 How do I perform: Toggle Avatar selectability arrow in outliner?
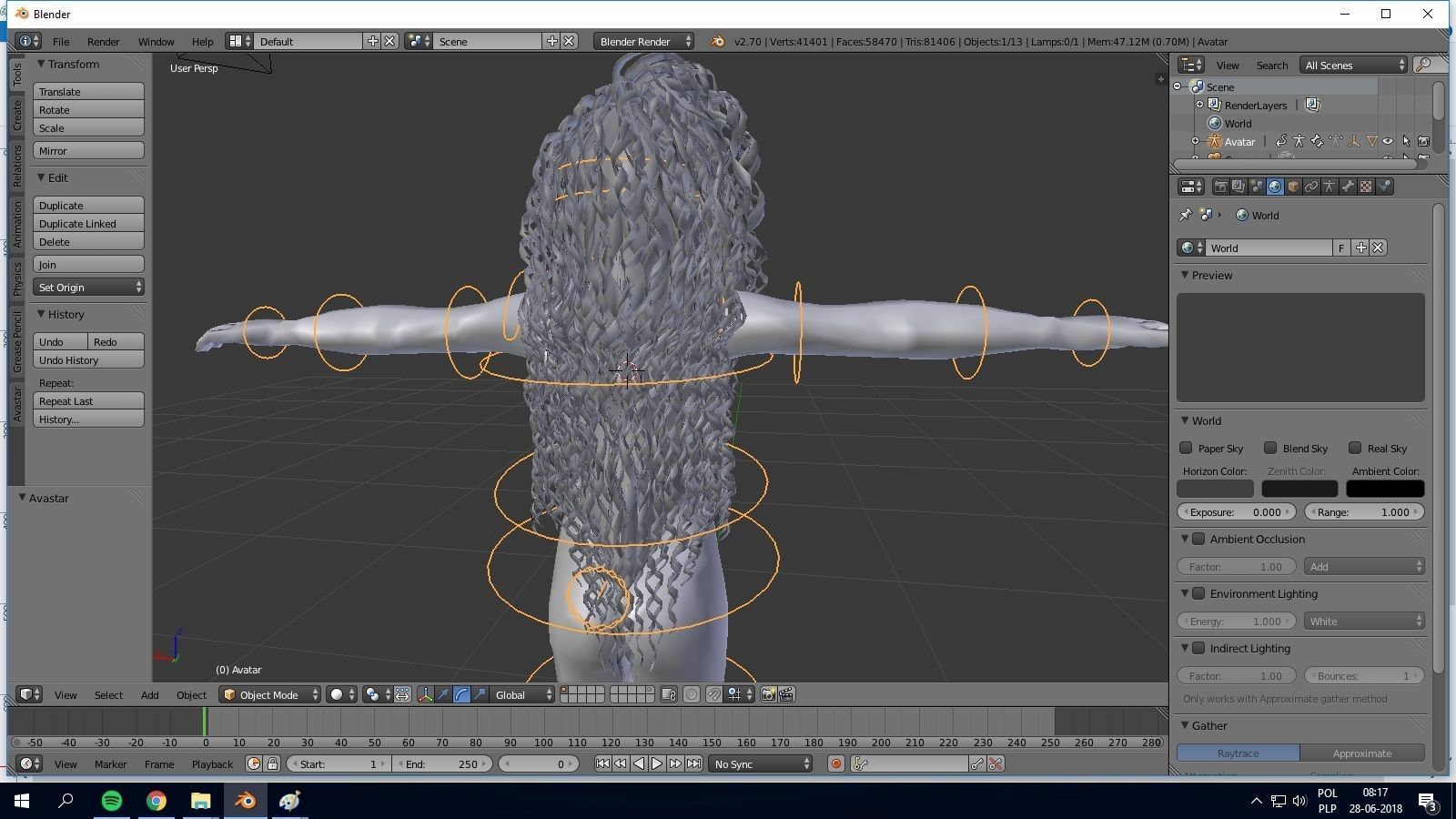1406,141
